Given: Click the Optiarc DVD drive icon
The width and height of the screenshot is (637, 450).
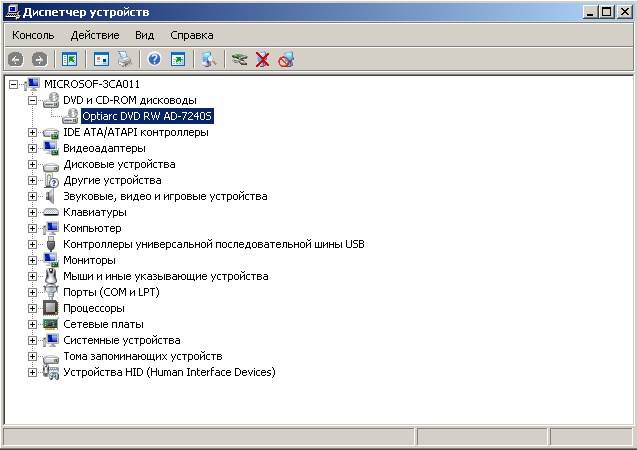Looking at the screenshot, I should pyautogui.click(x=70, y=116).
